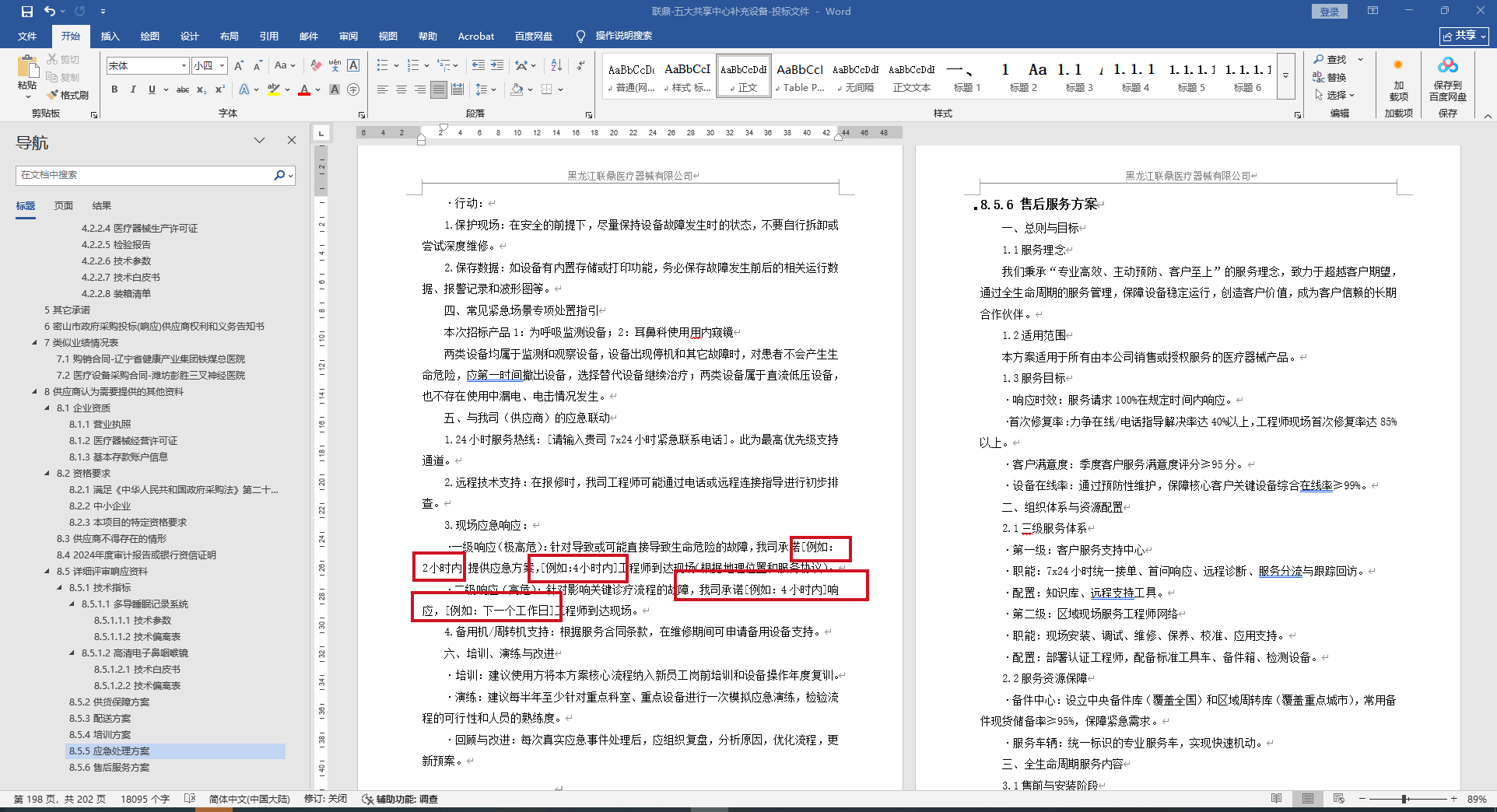Open the 插入 ribbon tab

click(110, 36)
